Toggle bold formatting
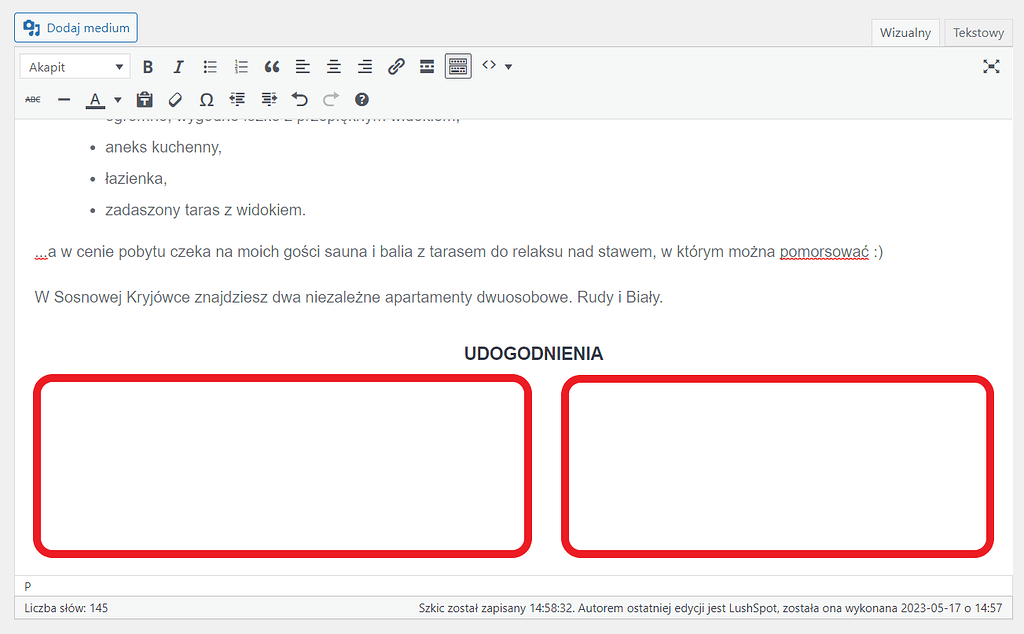The height and width of the screenshot is (634, 1024). pyautogui.click(x=148, y=66)
